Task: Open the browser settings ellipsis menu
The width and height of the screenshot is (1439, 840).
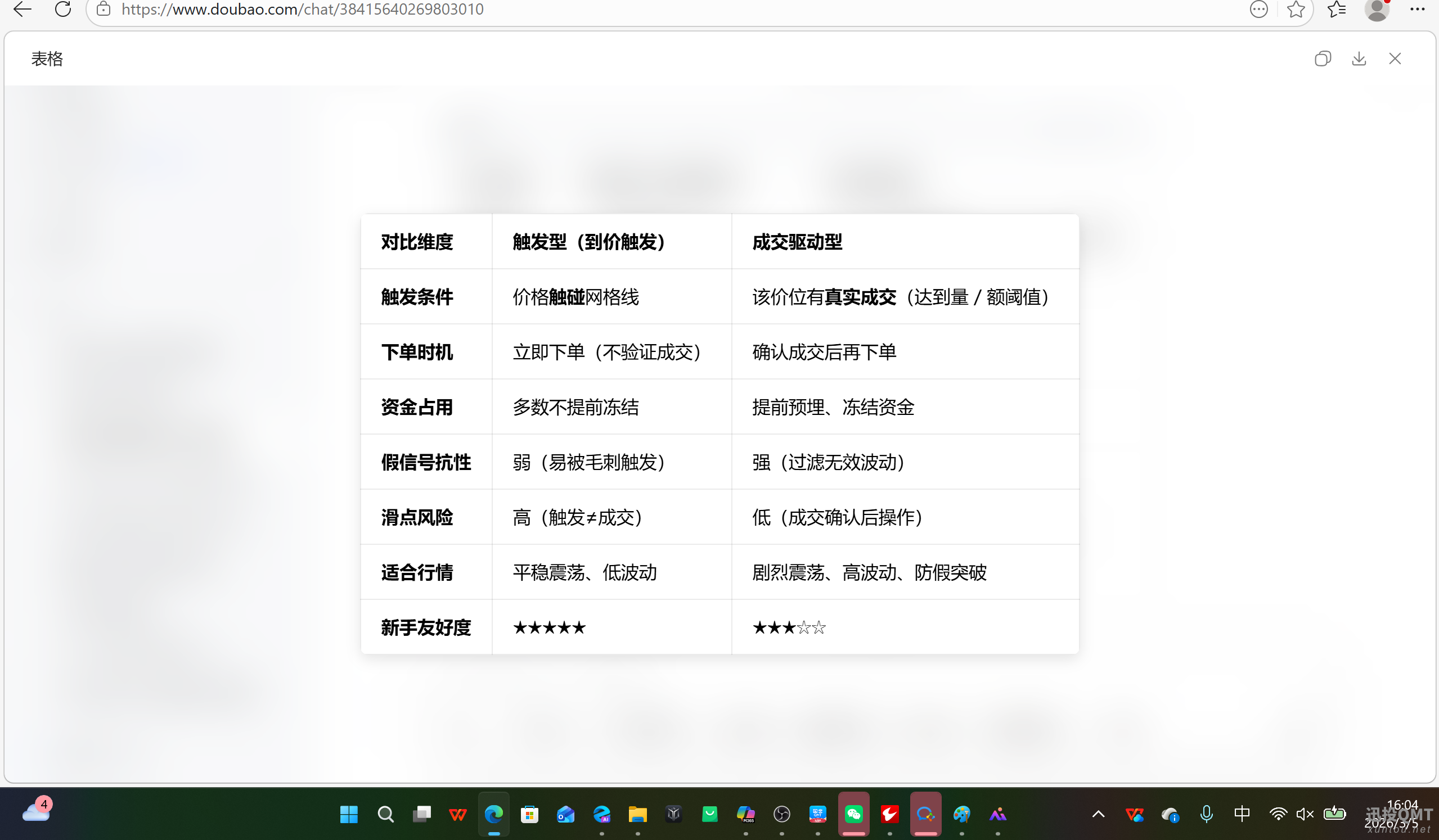Action: 1417,9
